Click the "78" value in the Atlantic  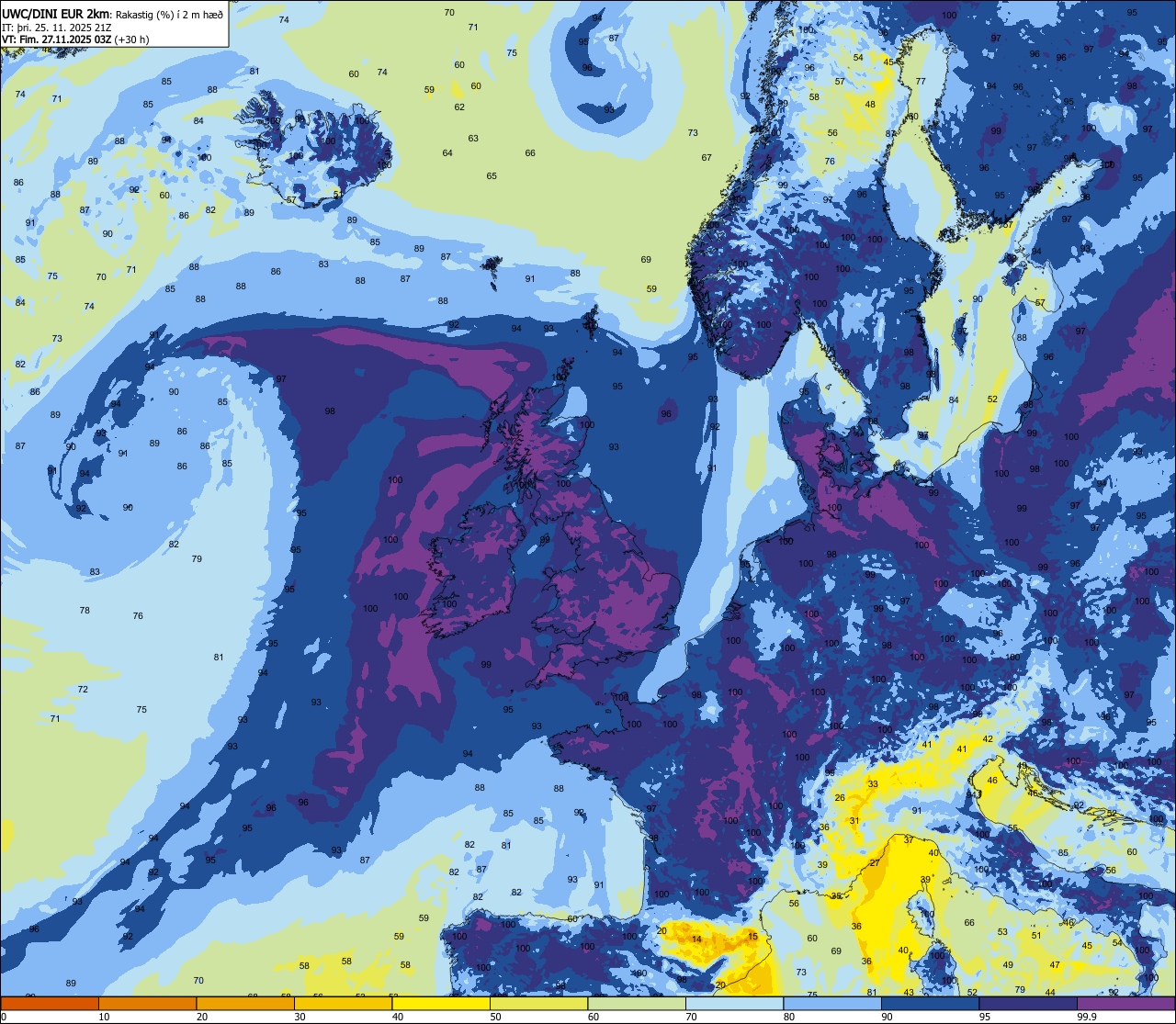[x=85, y=610]
